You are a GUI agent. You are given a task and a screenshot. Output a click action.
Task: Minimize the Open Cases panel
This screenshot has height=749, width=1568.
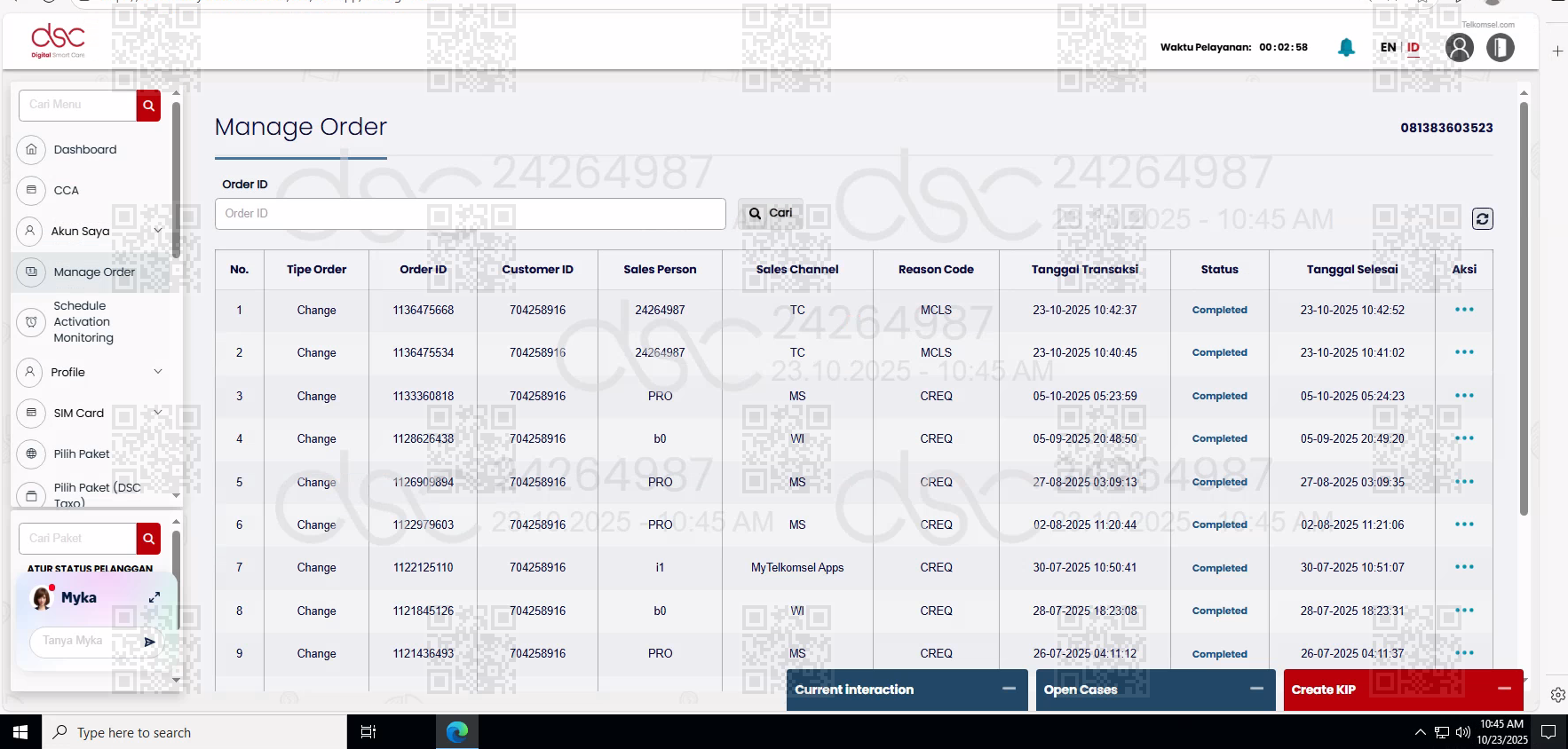[x=1256, y=689]
